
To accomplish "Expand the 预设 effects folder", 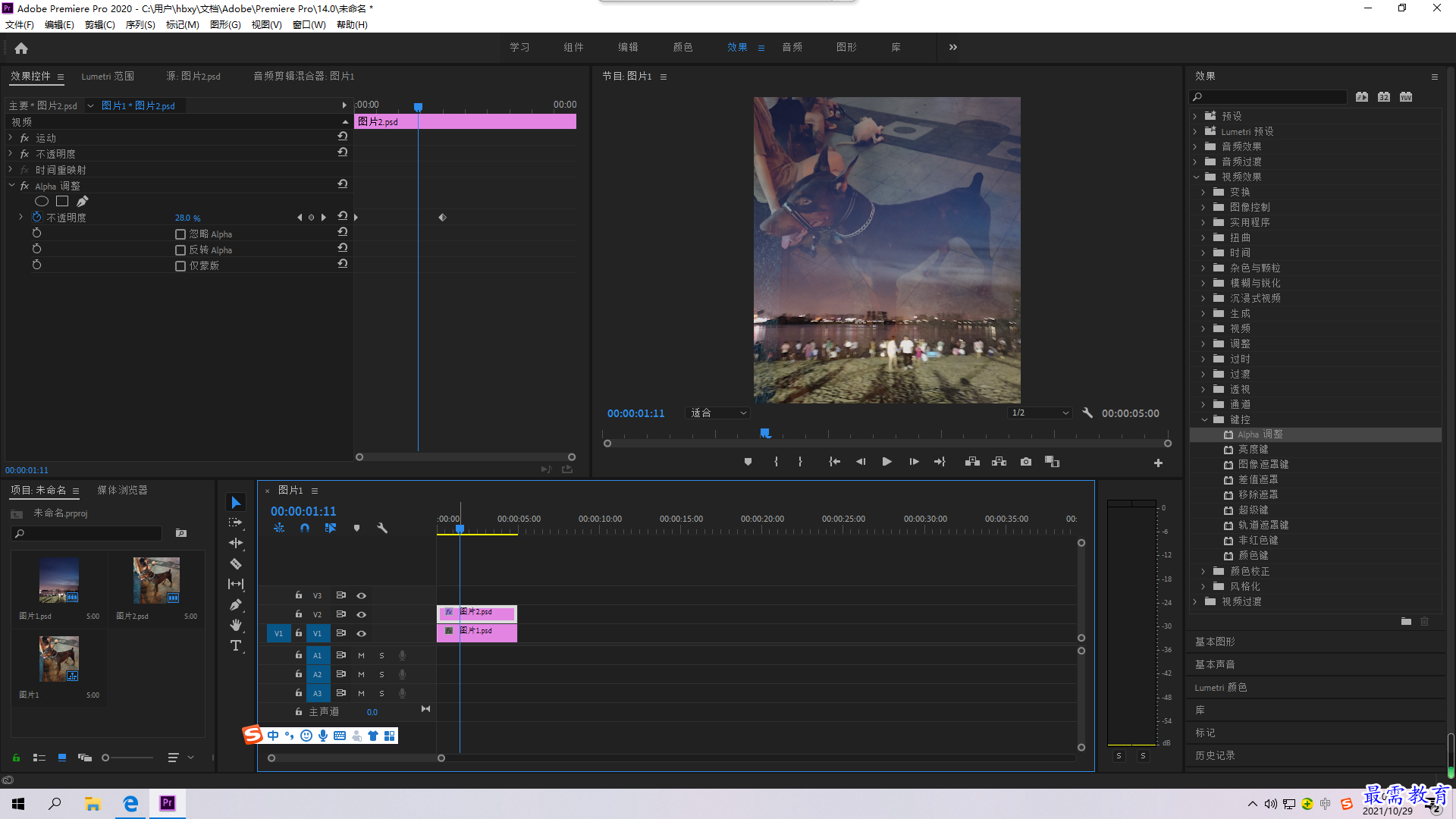I will click(1196, 116).
